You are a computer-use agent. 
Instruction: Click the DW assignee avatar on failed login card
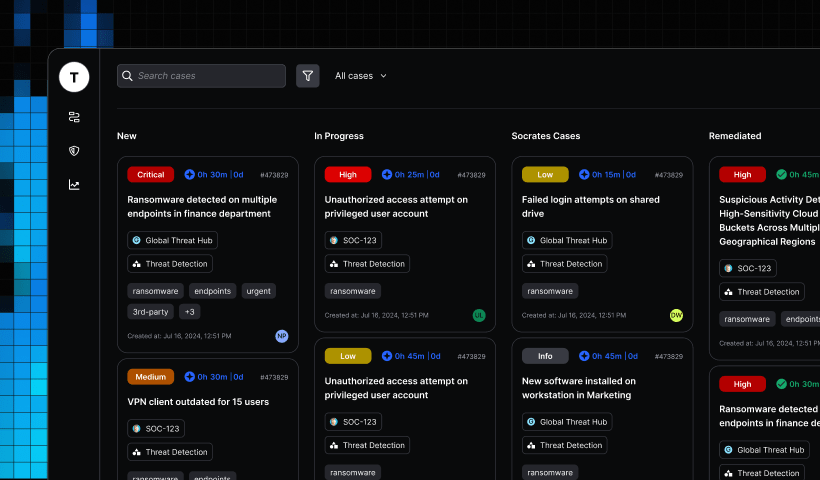(676, 315)
